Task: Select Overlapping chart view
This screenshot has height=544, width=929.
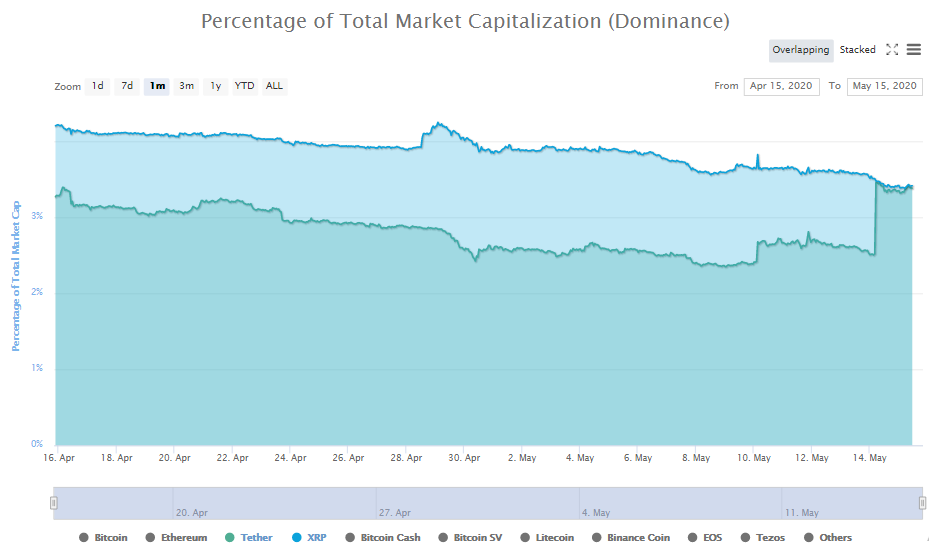Action: click(800, 50)
